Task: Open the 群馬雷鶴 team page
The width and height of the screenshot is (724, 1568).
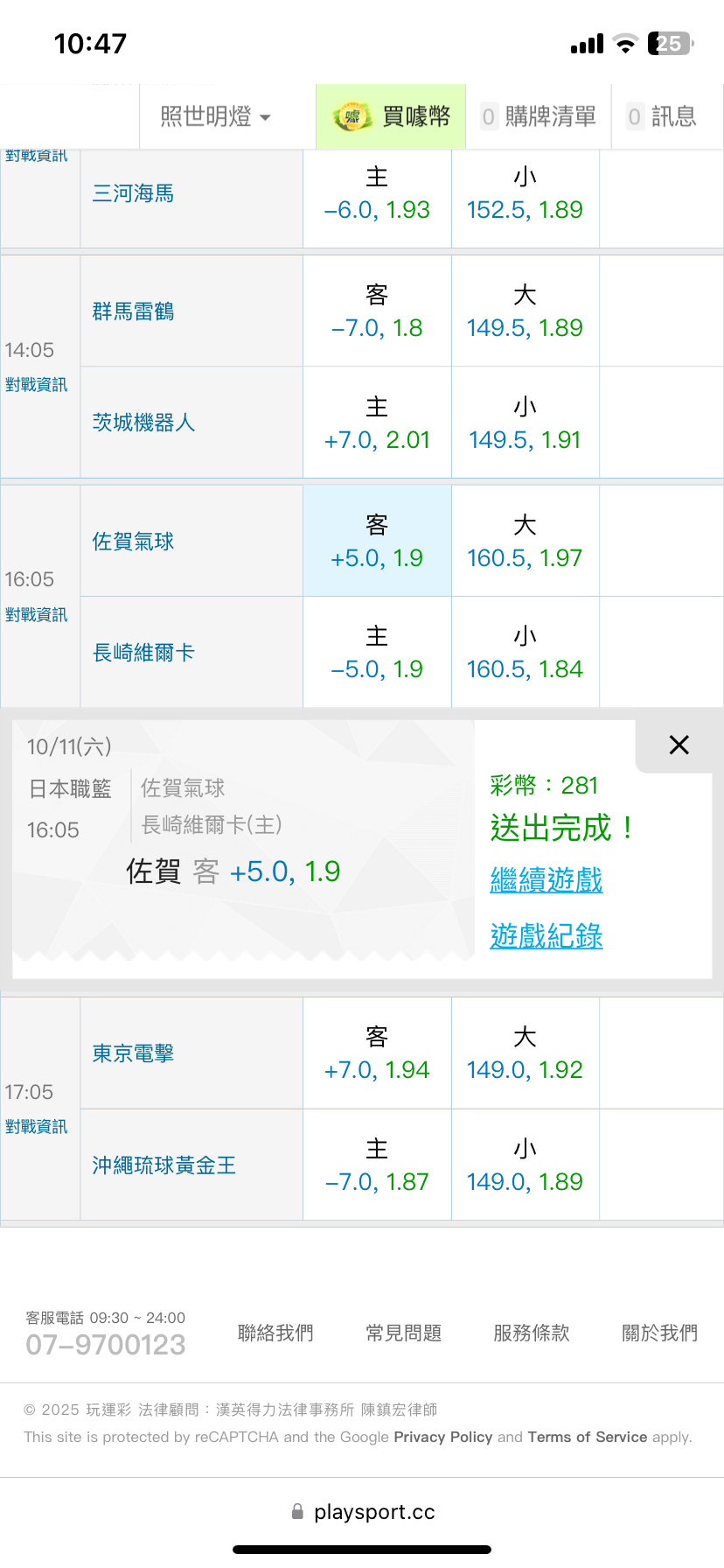Action: (x=134, y=311)
